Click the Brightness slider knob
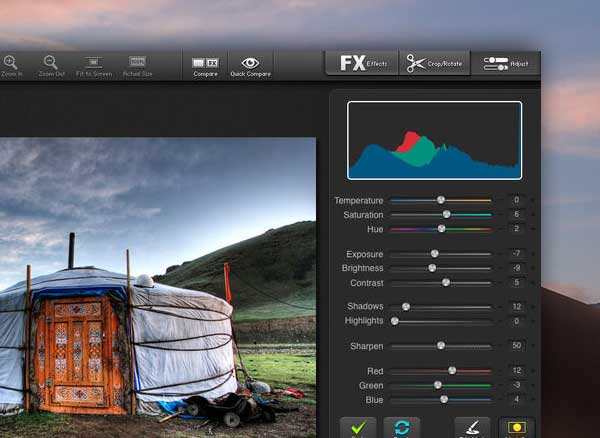 (x=432, y=268)
